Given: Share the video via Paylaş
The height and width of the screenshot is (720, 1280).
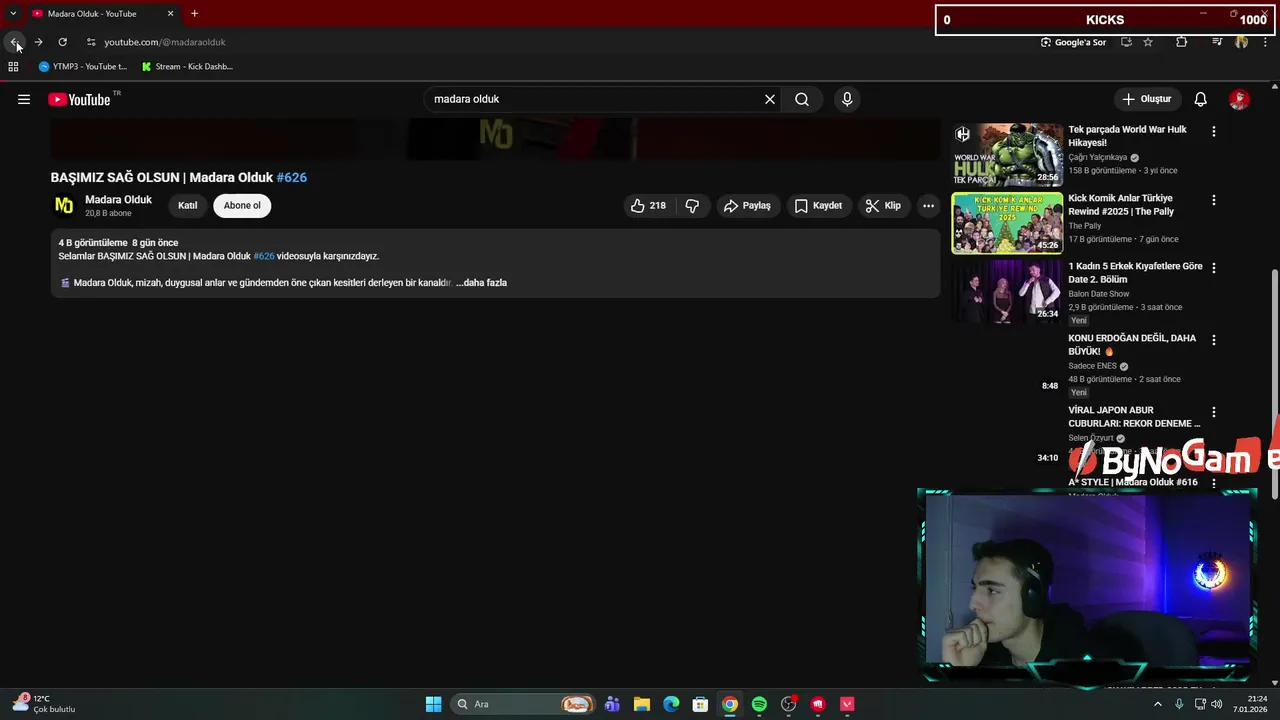Looking at the screenshot, I should (747, 205).
